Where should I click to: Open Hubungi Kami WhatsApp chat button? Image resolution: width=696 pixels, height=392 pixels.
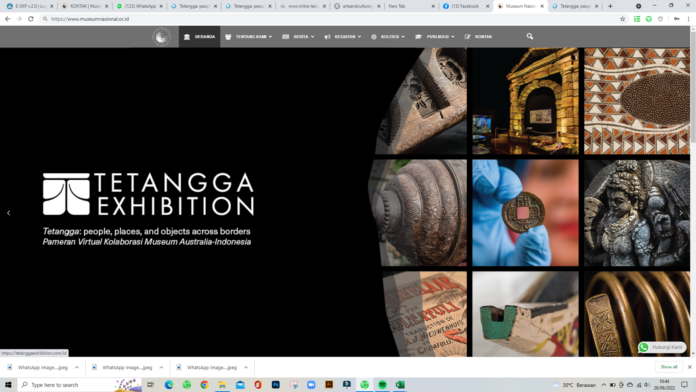[662, 347]
